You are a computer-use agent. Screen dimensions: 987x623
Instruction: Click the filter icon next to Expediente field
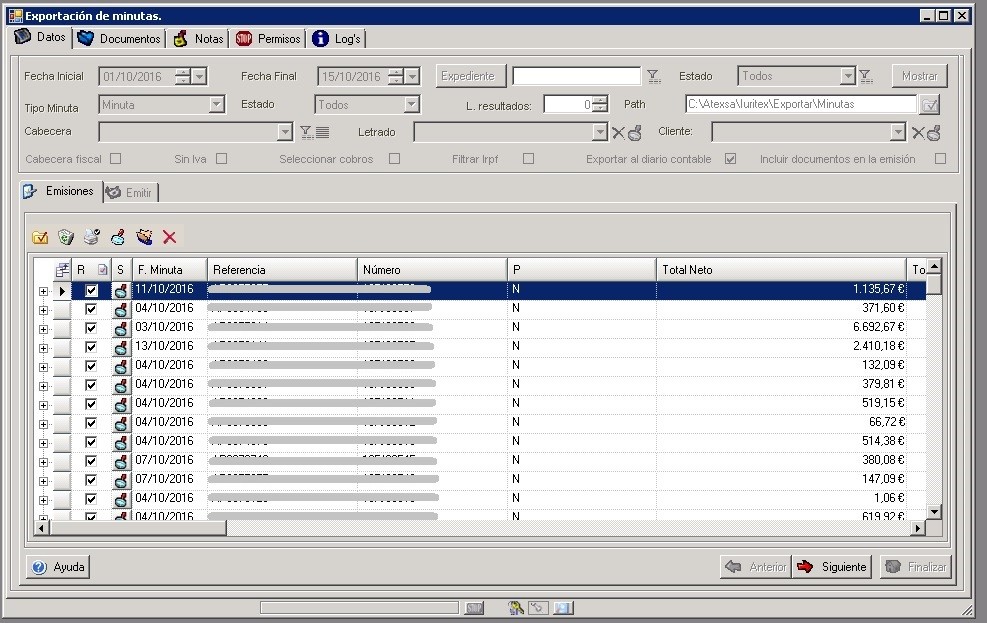pos(653,76)
